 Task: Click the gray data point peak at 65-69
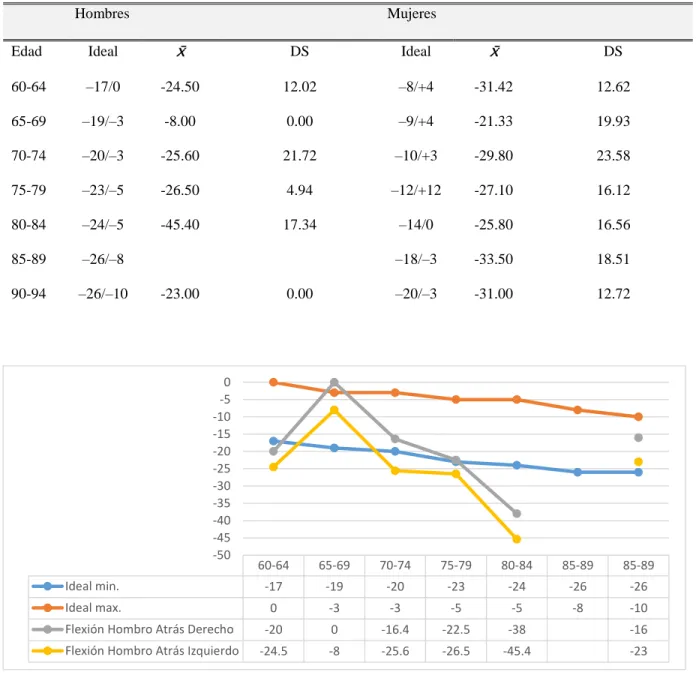[x=334, y=382]
